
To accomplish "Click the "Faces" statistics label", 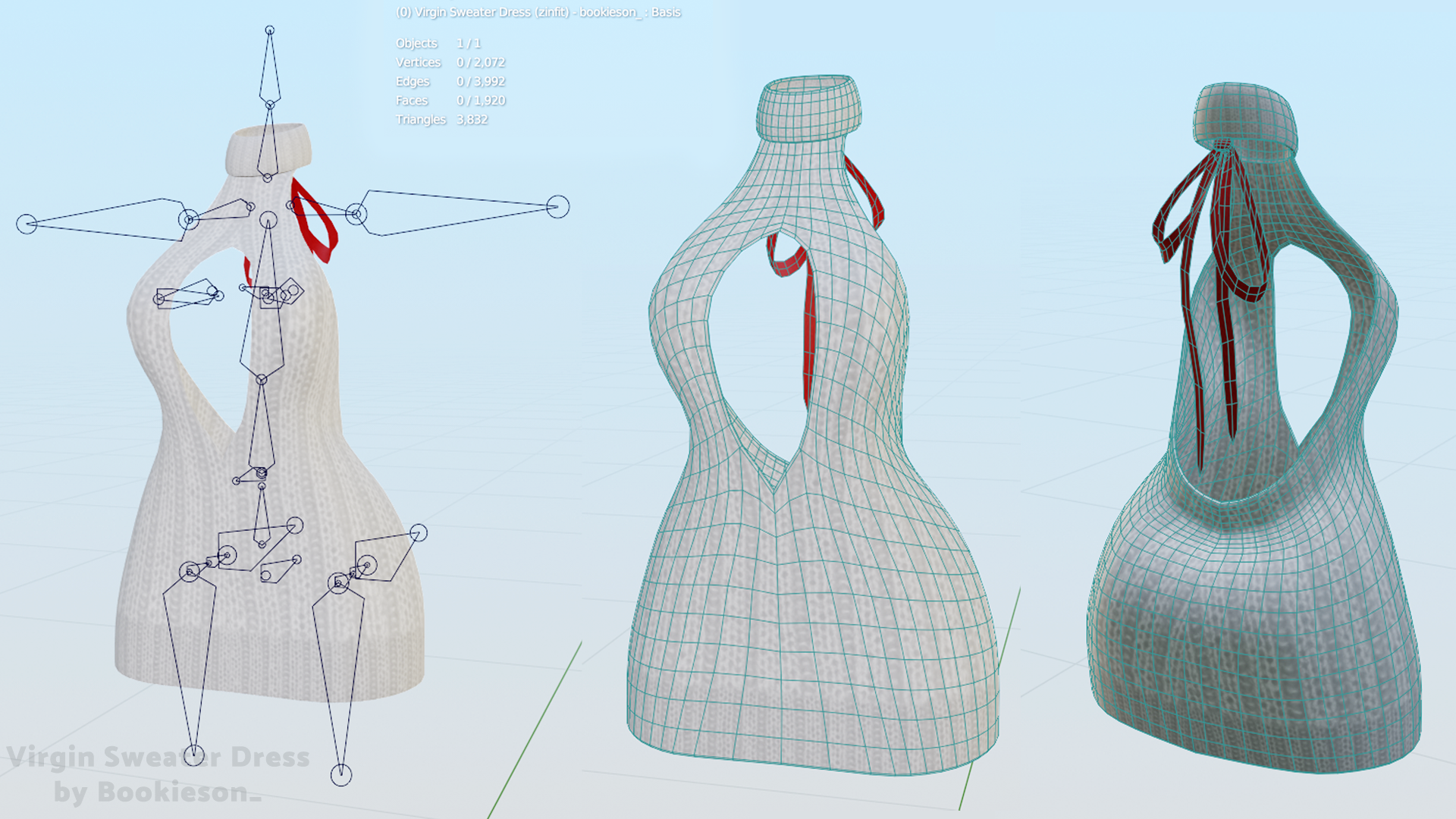I will point(412,100).
